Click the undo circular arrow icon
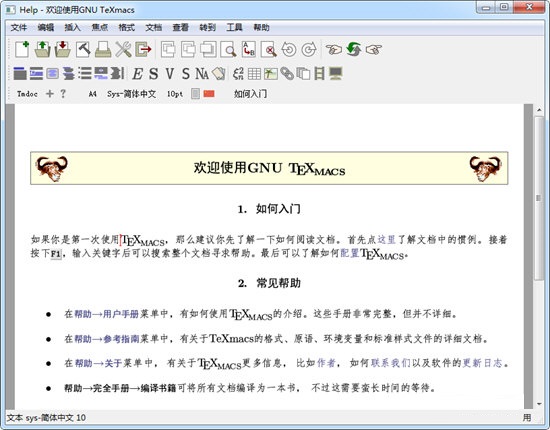550x430 pixels. click(x=289, y=49)
